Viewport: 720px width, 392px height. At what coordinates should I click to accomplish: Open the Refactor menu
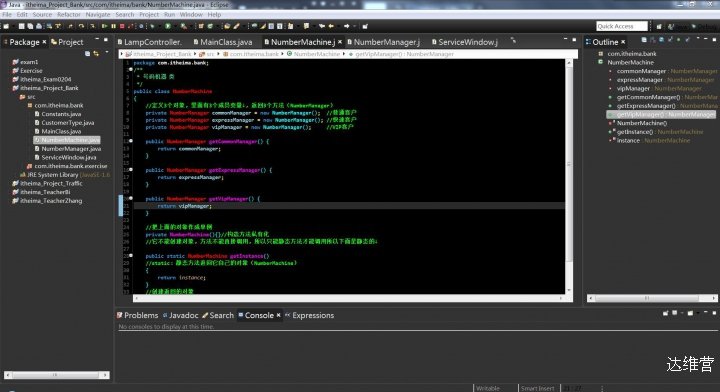point(68,15)
